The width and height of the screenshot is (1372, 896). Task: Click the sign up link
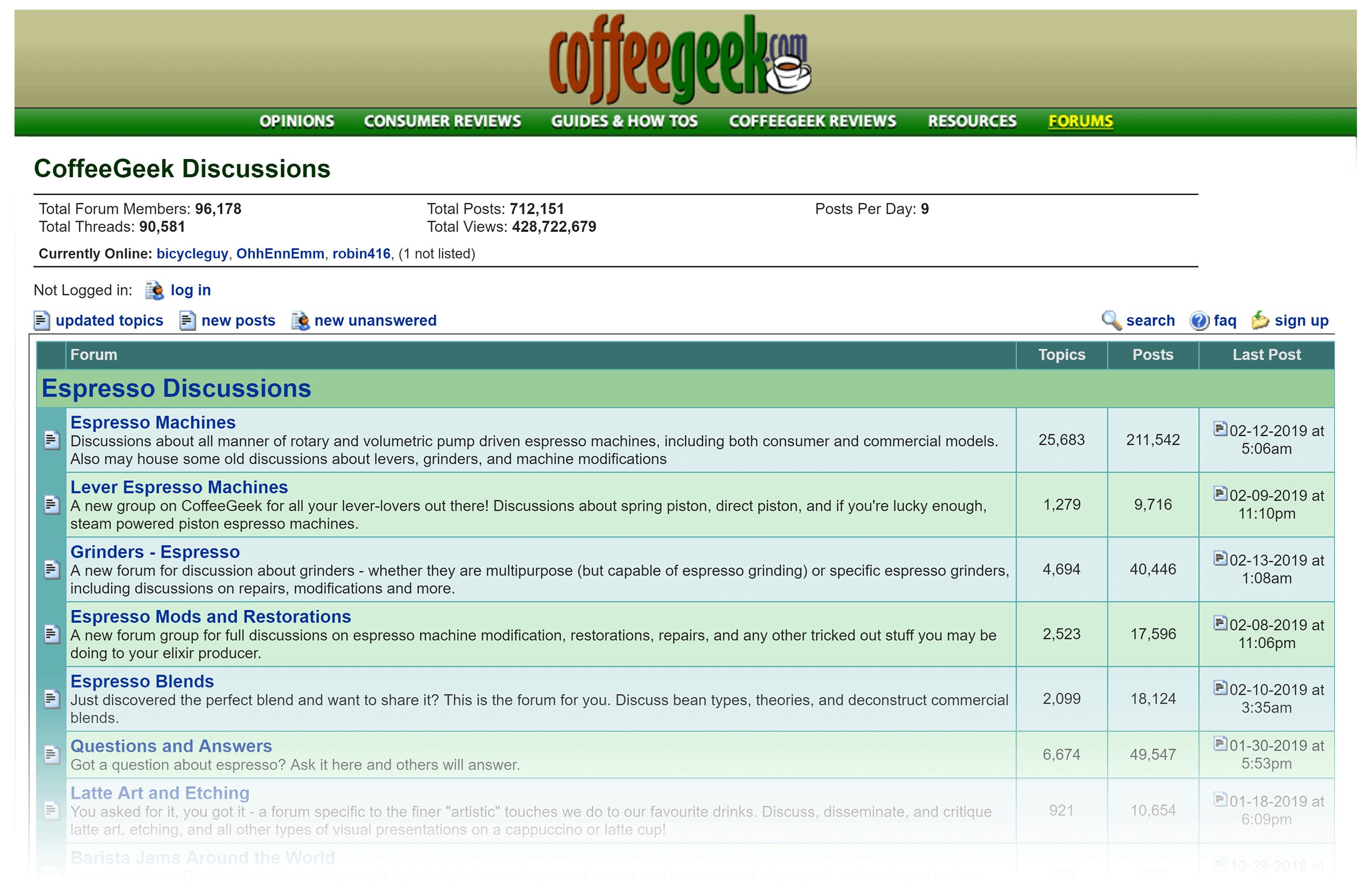tap(1303, 321)
